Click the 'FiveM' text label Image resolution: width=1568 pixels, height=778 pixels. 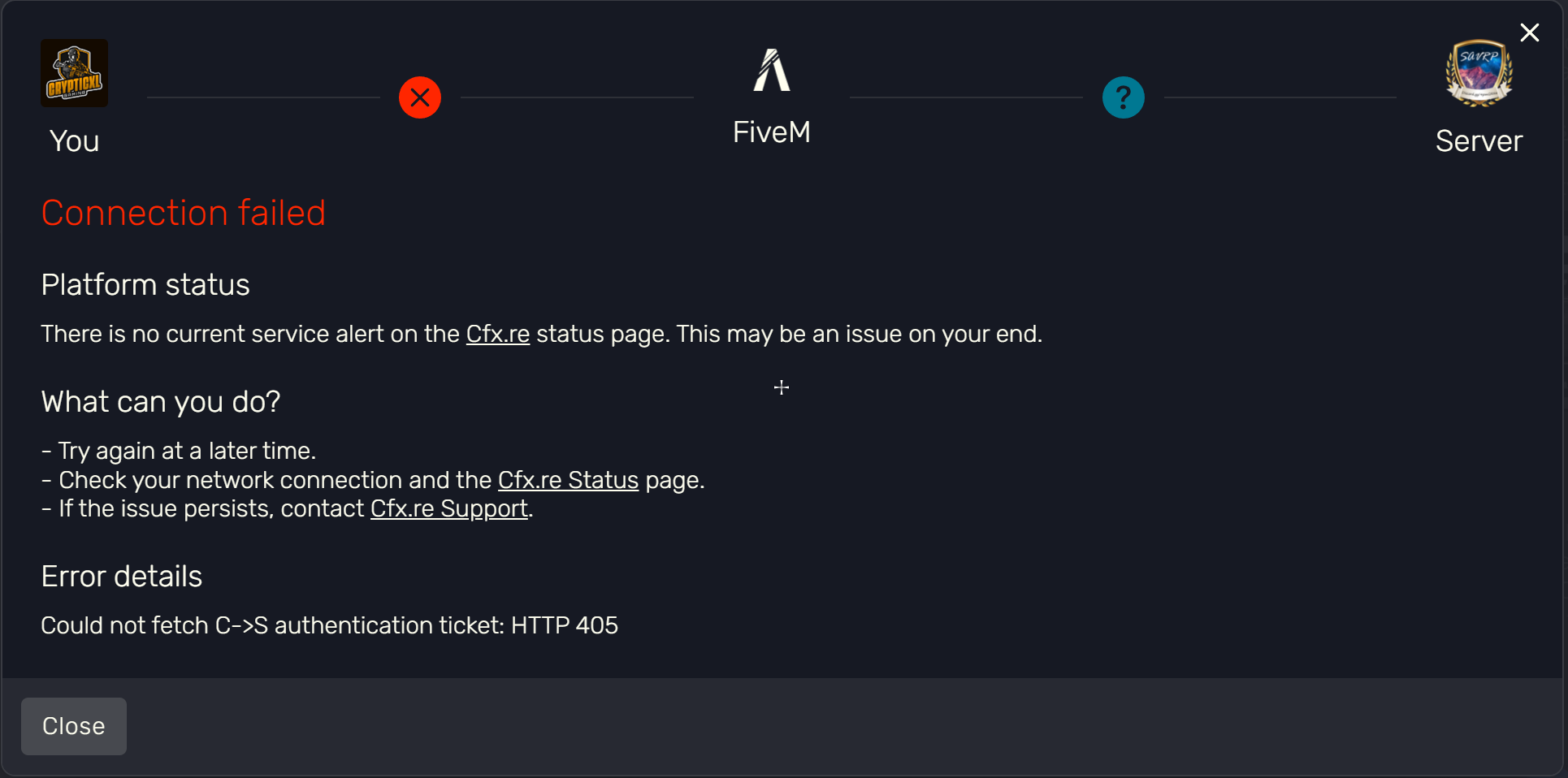coord(772,132)
